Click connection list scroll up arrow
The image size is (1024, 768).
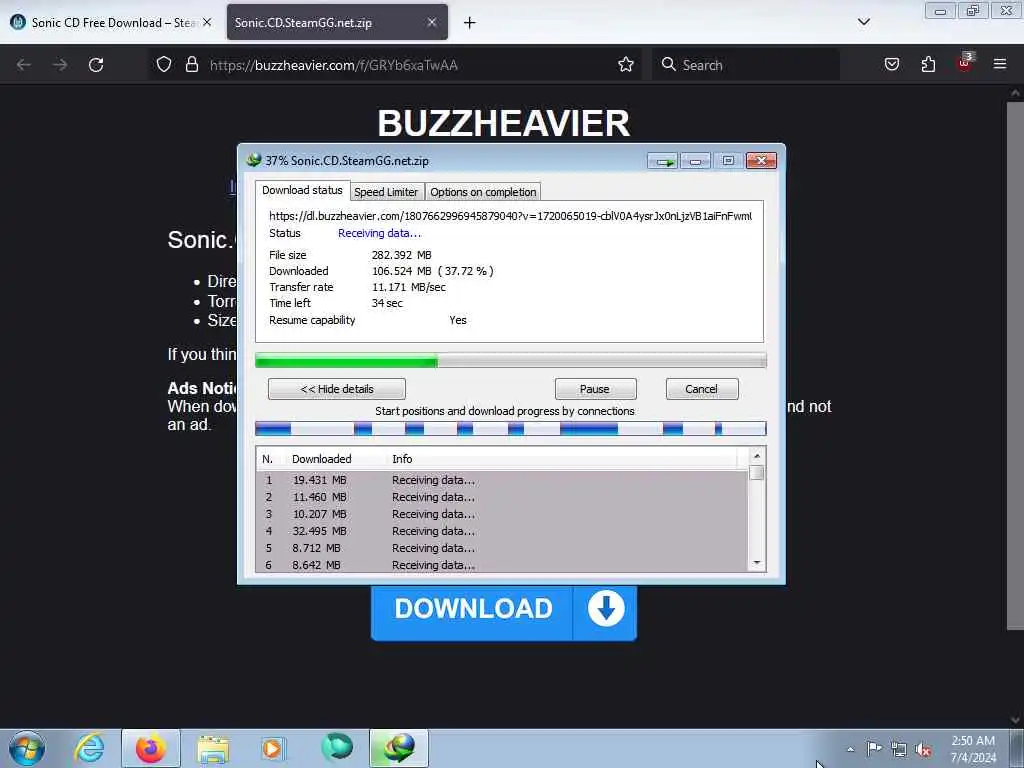click(x=756, y=456)
